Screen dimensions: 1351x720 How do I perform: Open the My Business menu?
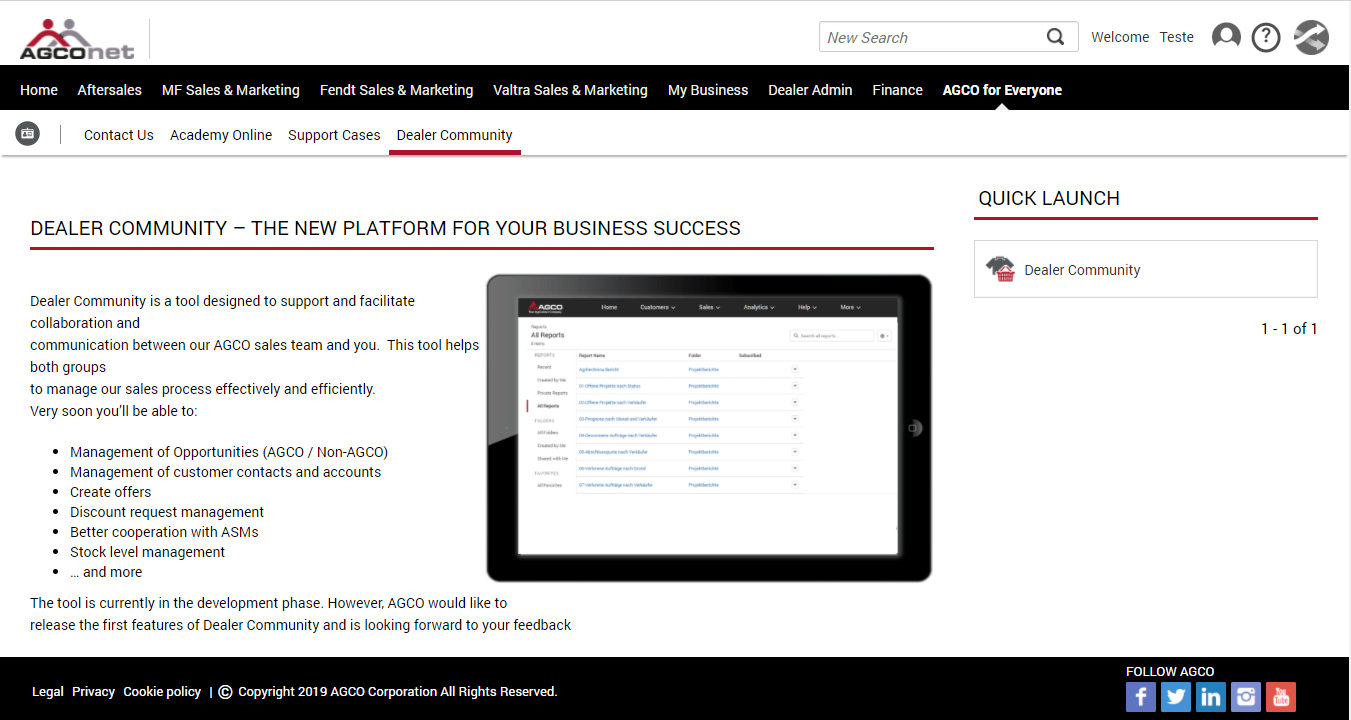(x=708, y=90)
